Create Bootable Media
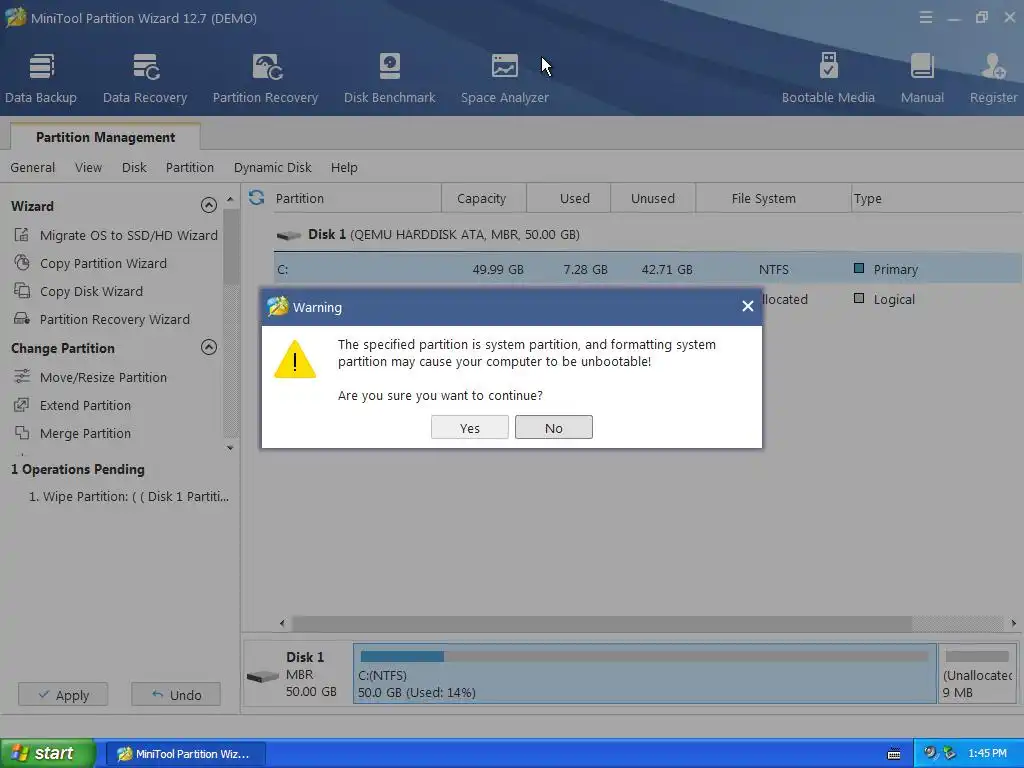The image size is (1024, 768). point(828,78)
